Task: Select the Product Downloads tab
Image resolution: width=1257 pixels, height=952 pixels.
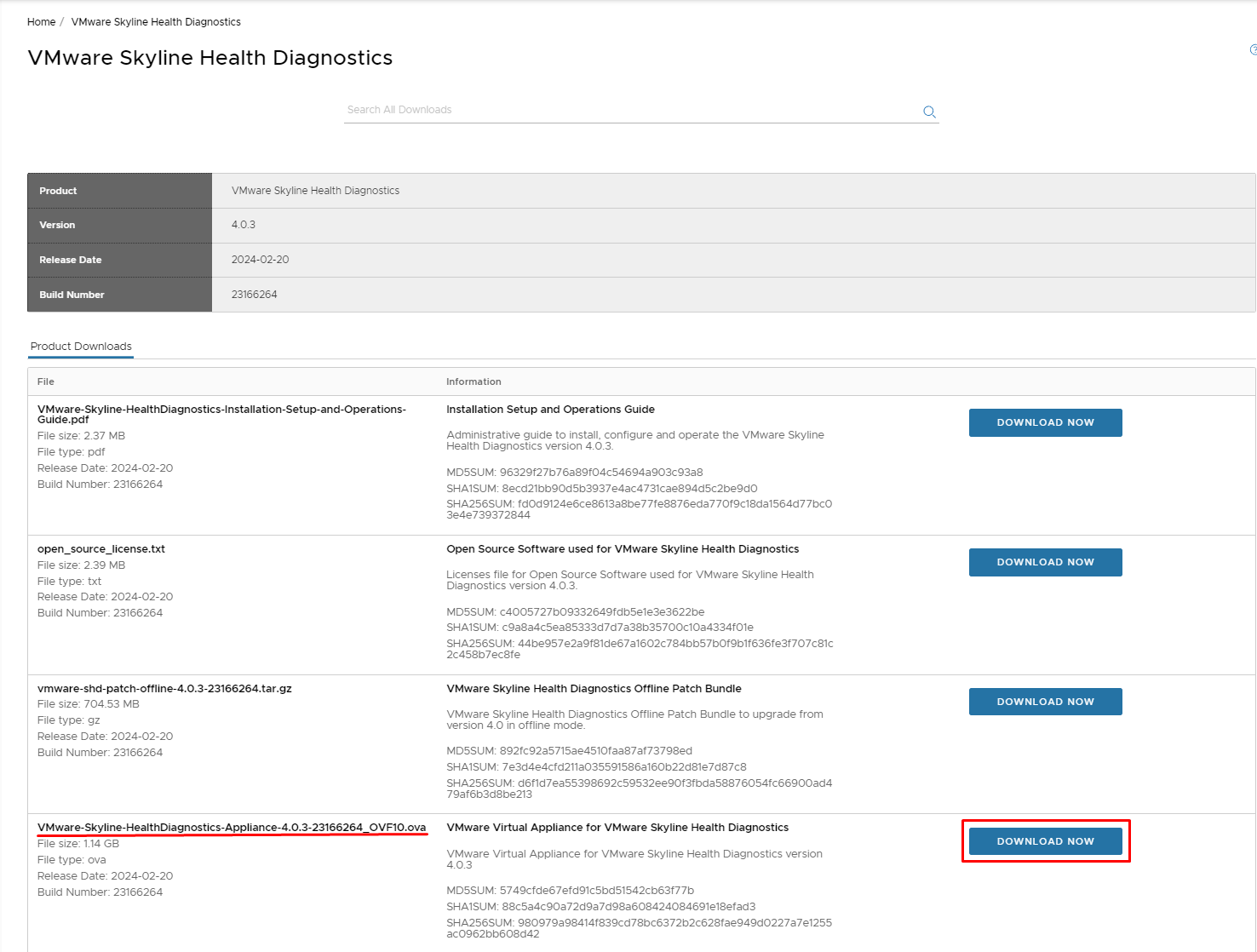Action: pos(81,347)
